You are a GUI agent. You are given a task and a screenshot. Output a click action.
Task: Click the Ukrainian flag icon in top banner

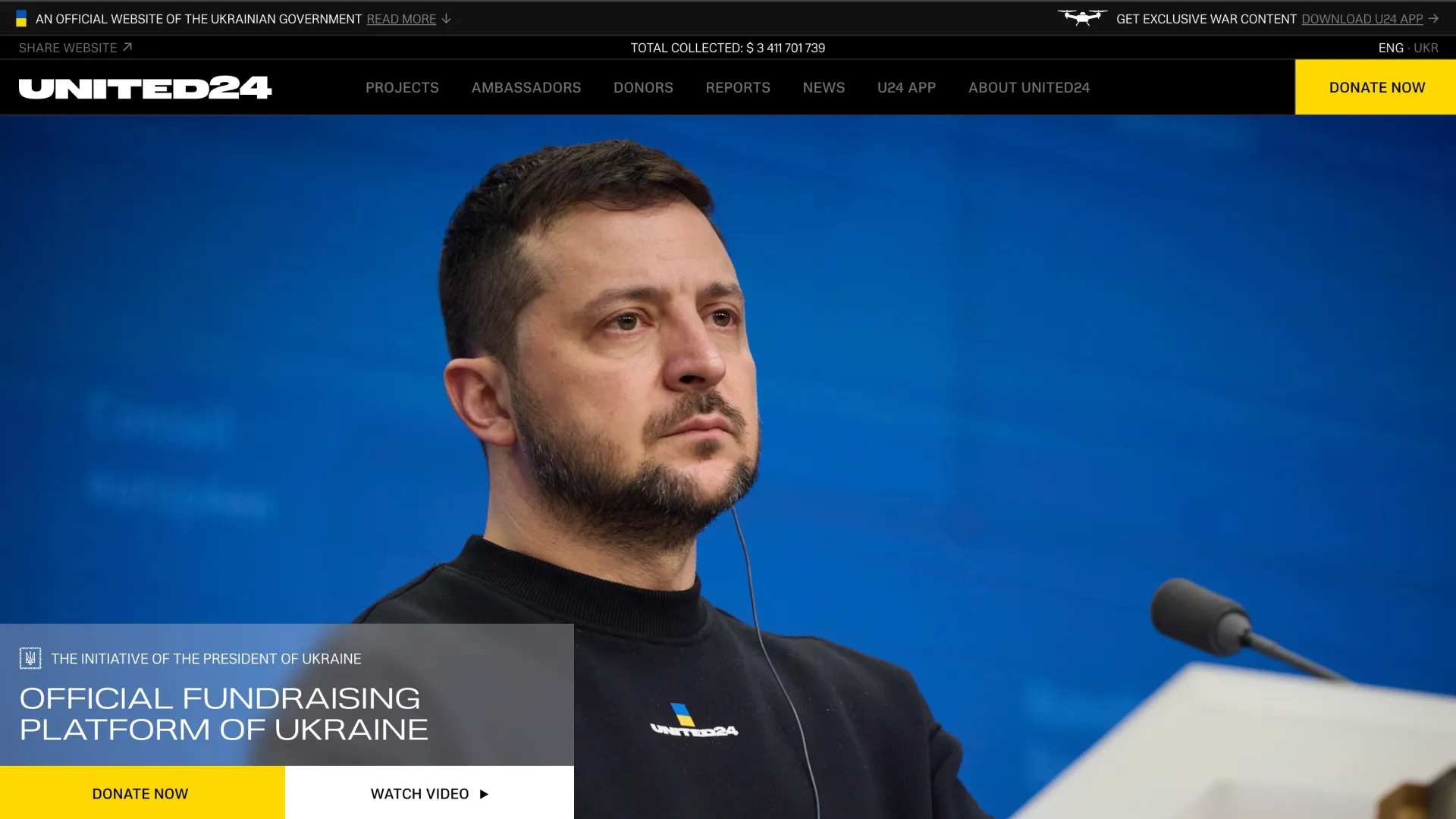click(21, 19)
